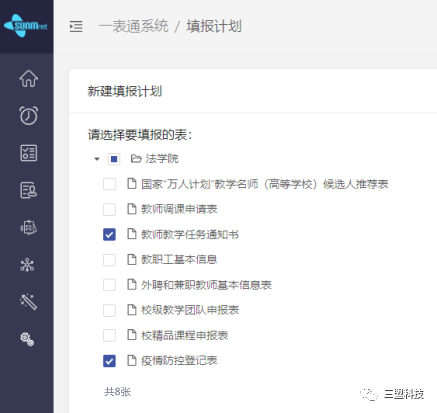
Task: Open the alarm clock sidebar icon
Action: [28, 115]
